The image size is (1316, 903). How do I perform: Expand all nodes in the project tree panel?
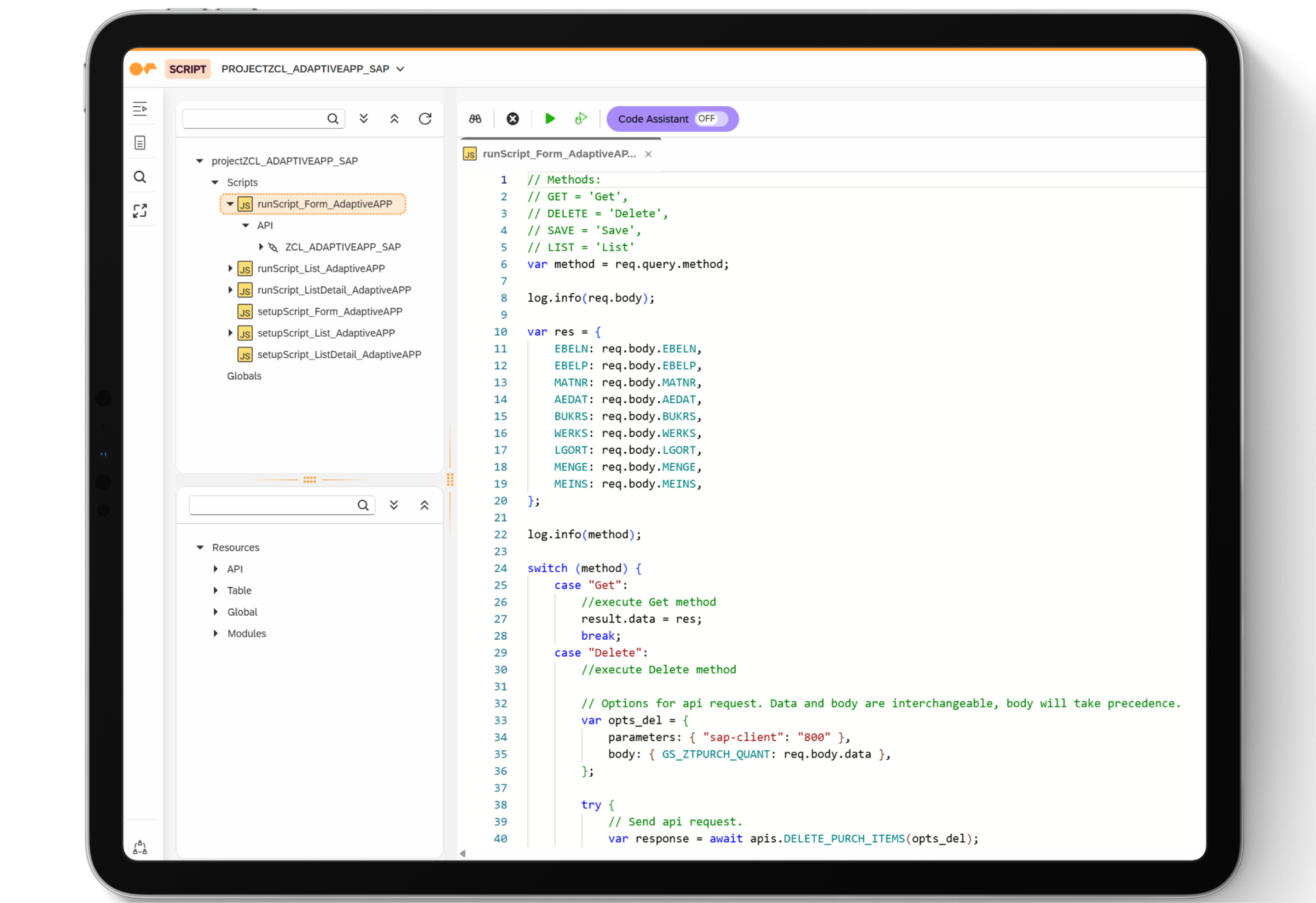[x=364, y=119]
